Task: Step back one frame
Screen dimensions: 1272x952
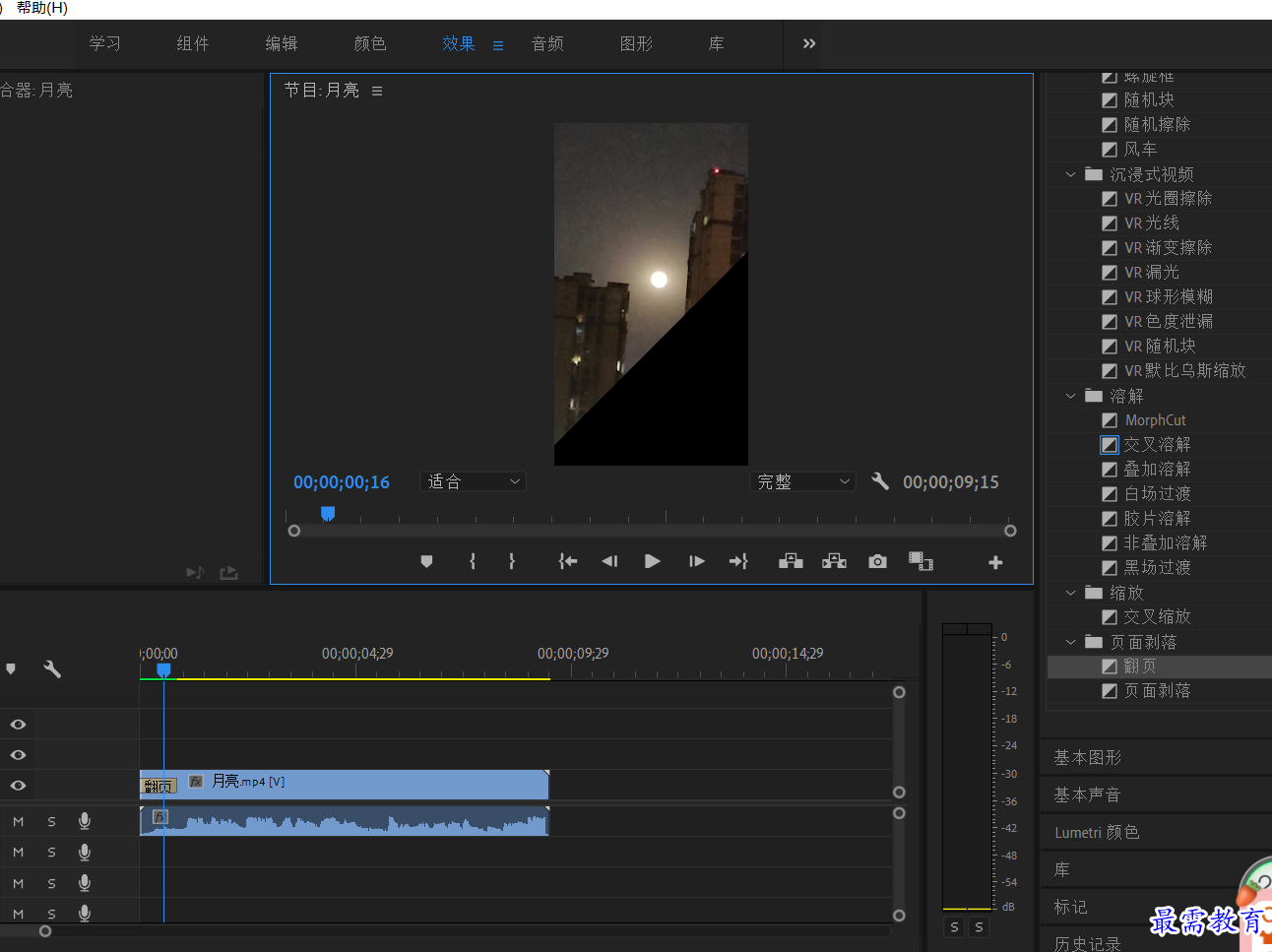Action: pos(609,561)
